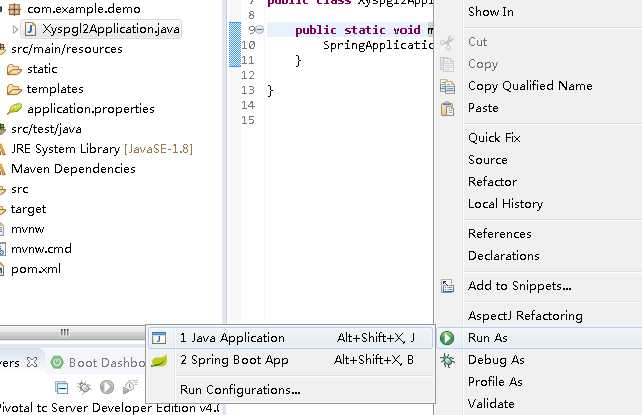
Task: Select the src folder entry
Action: [20, 189]
